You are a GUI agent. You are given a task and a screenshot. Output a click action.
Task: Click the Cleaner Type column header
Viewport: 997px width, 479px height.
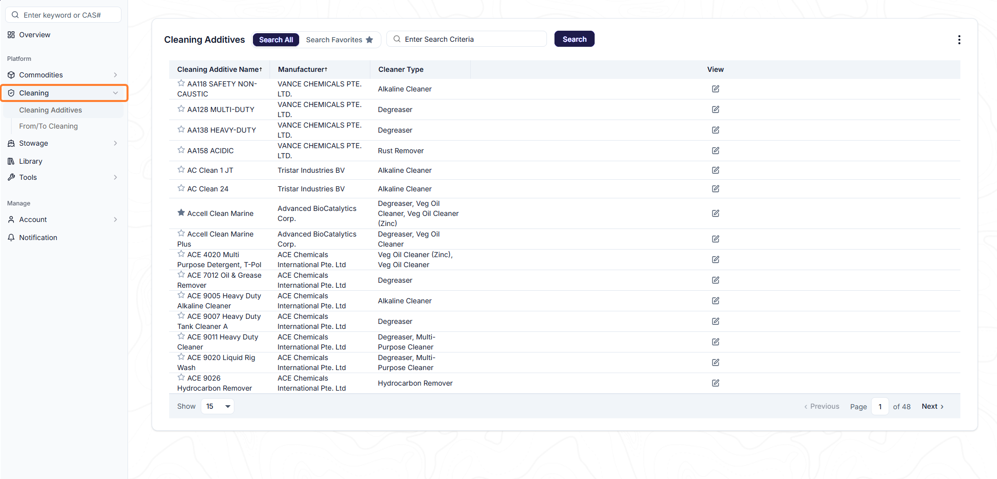point(401,69)
